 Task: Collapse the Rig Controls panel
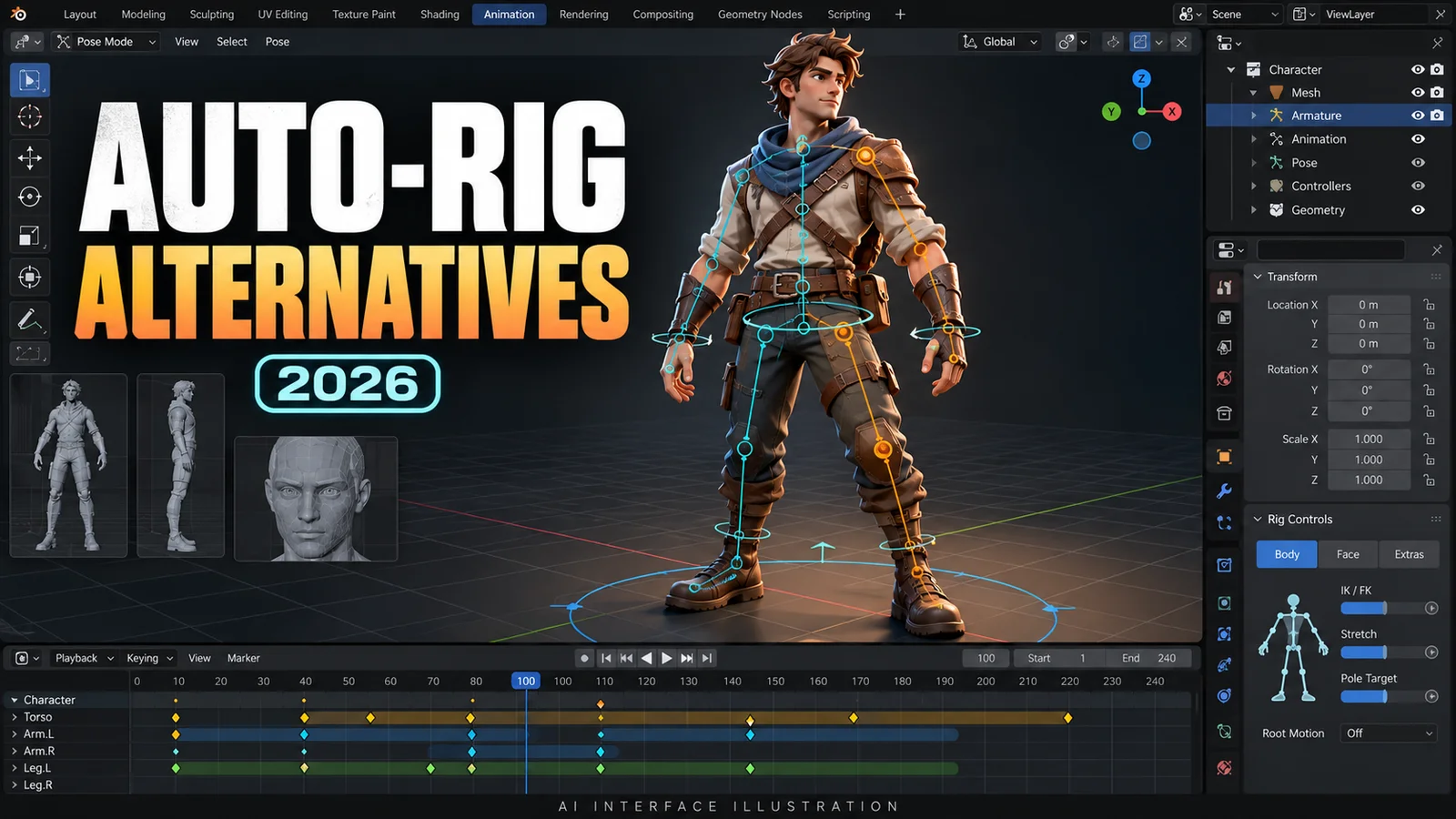click(1258, 520)
